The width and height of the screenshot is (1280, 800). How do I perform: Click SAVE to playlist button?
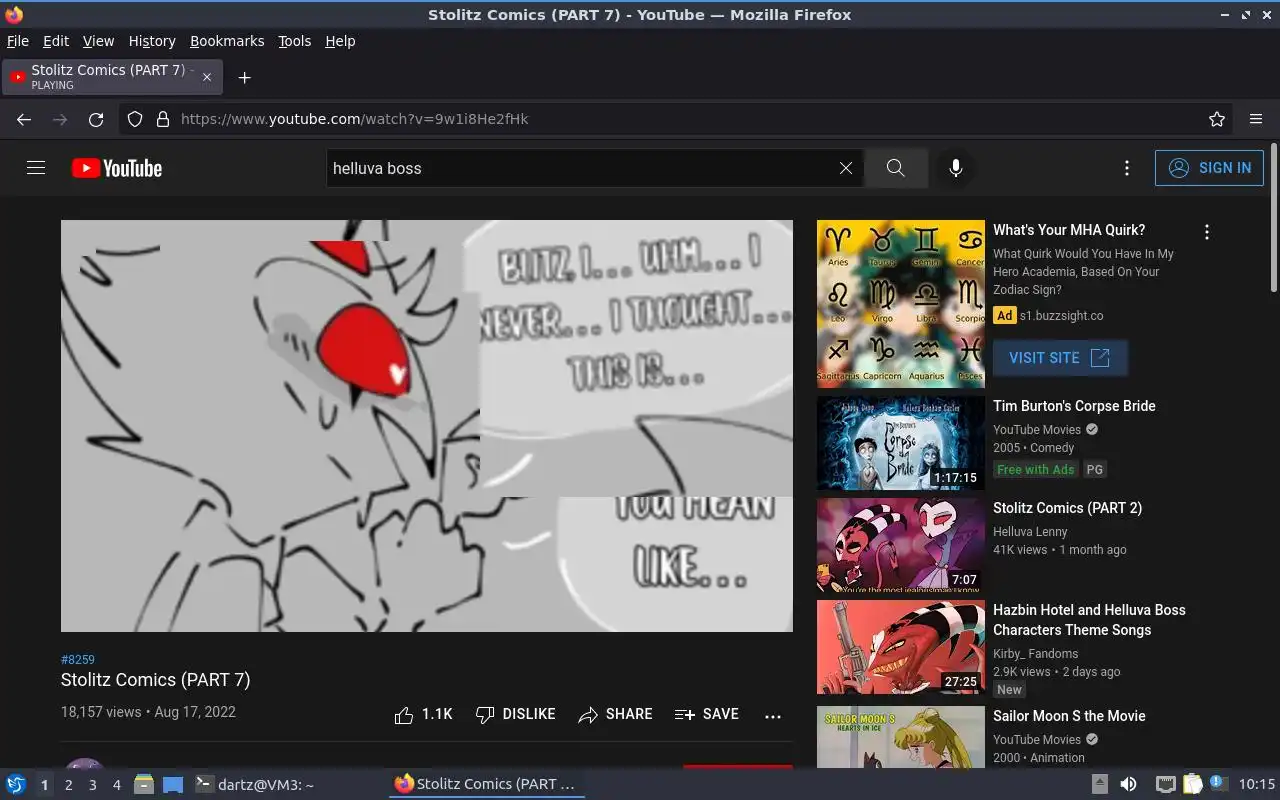click(707, 714)
